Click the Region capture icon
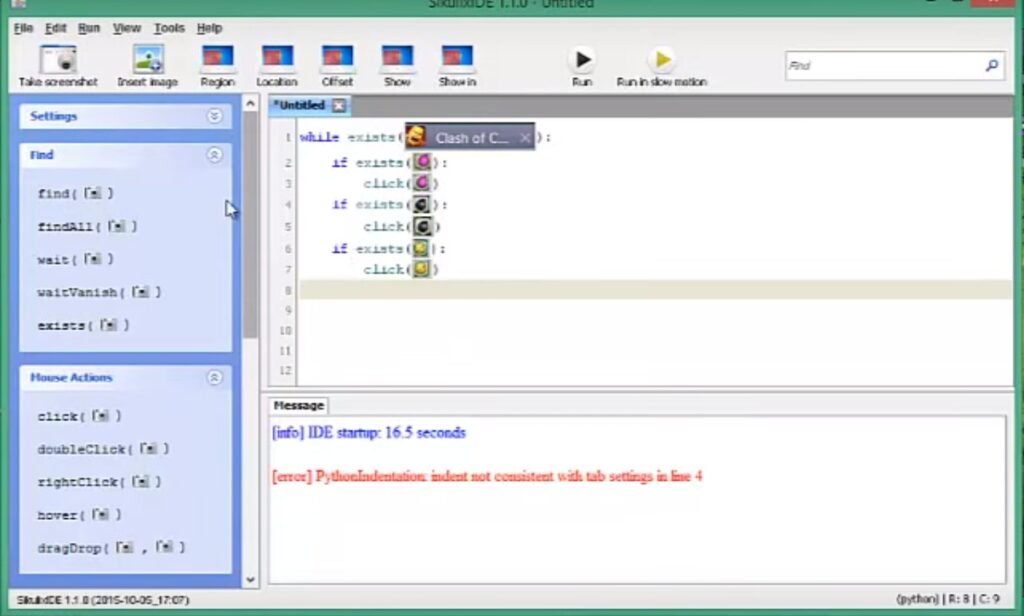 coord(216,58)
